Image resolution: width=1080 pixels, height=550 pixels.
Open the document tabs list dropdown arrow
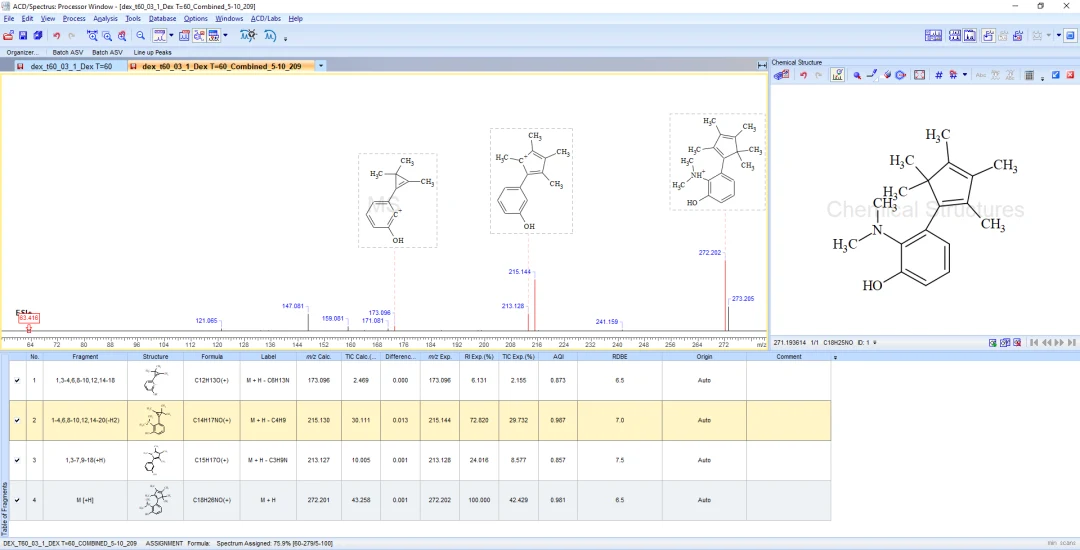(321, 66)
